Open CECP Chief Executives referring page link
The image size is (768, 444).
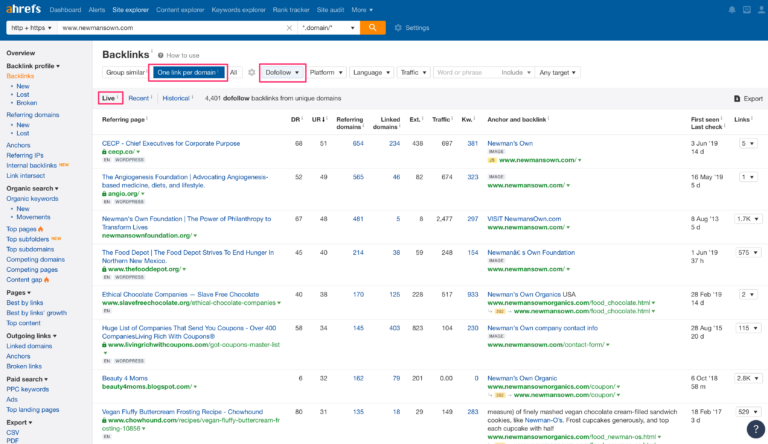click(x=171, y=144)
